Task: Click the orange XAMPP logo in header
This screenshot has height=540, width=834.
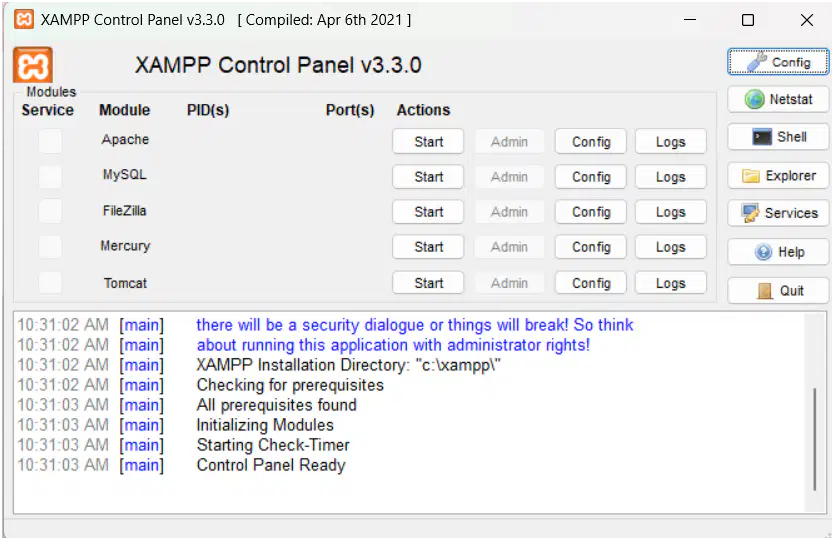Action: [33, 65]
